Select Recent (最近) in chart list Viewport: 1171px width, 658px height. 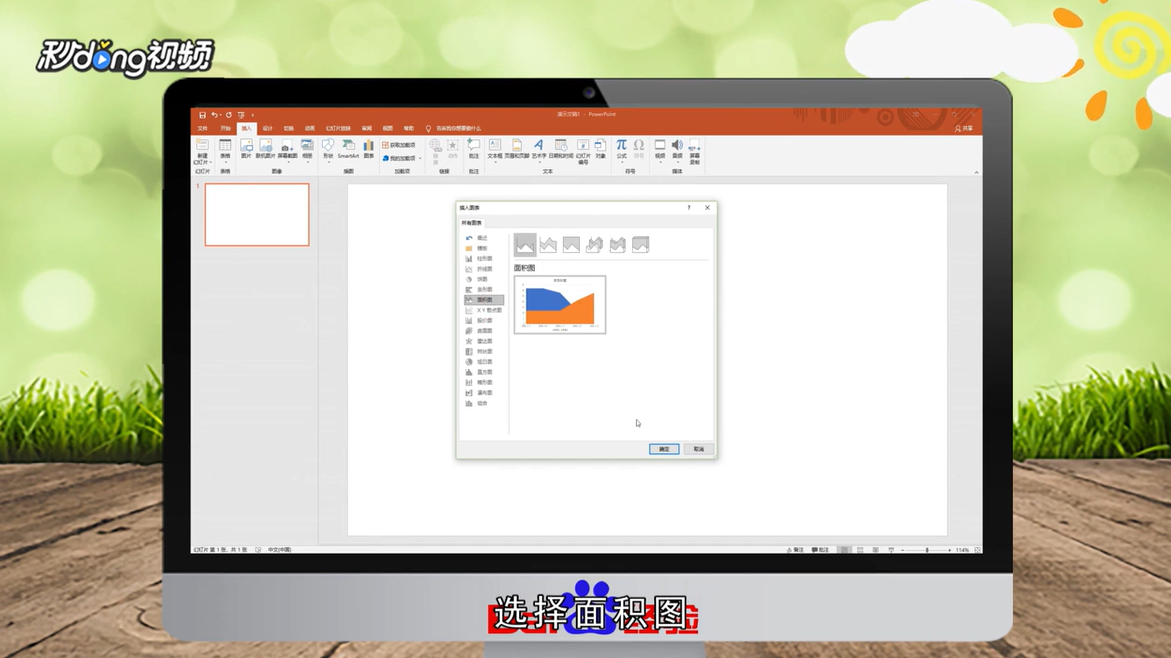[x=477, y=238]
